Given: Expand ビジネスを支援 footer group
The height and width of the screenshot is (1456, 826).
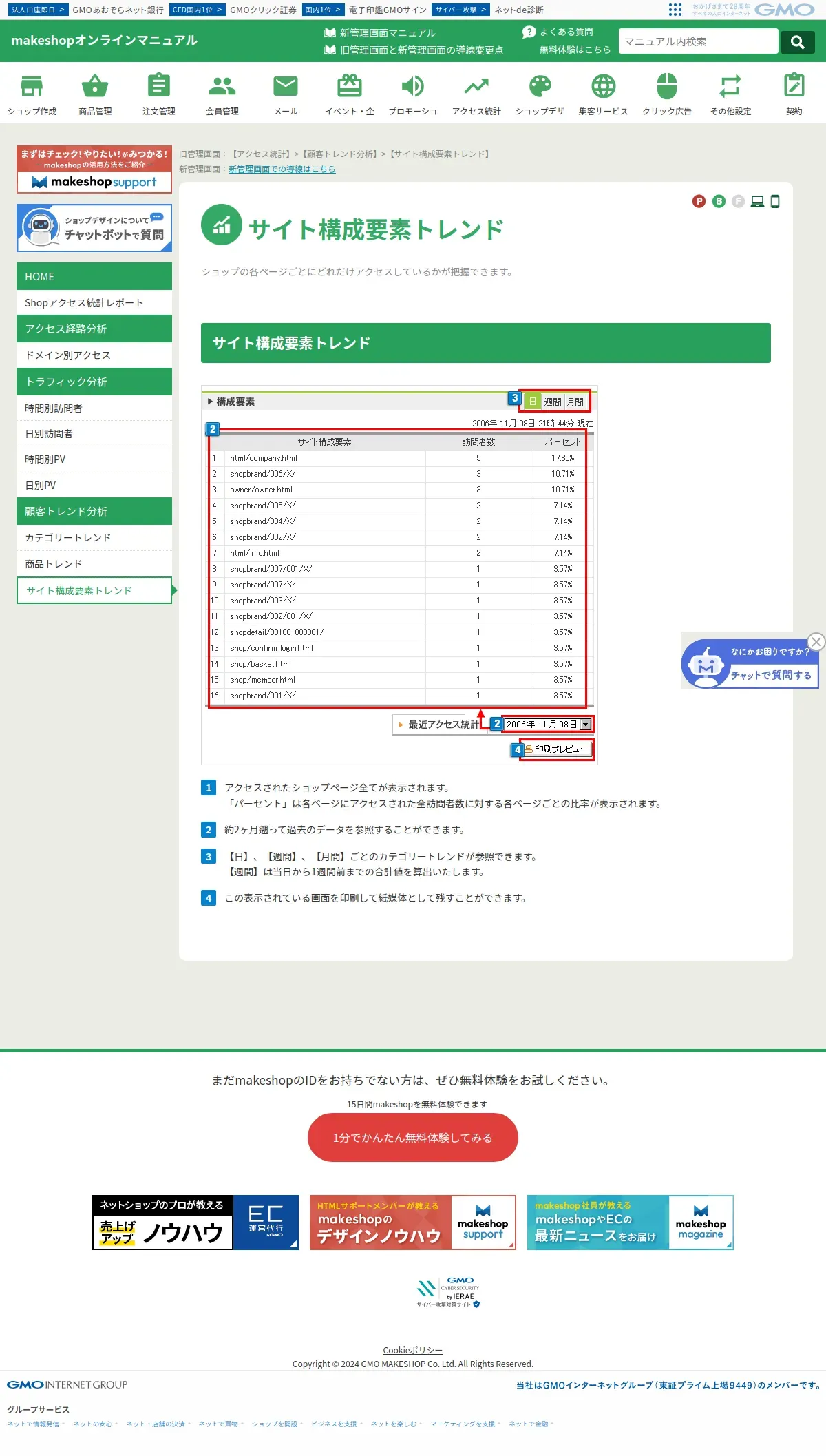Looking at the screenshot, I should point(337,1424).
